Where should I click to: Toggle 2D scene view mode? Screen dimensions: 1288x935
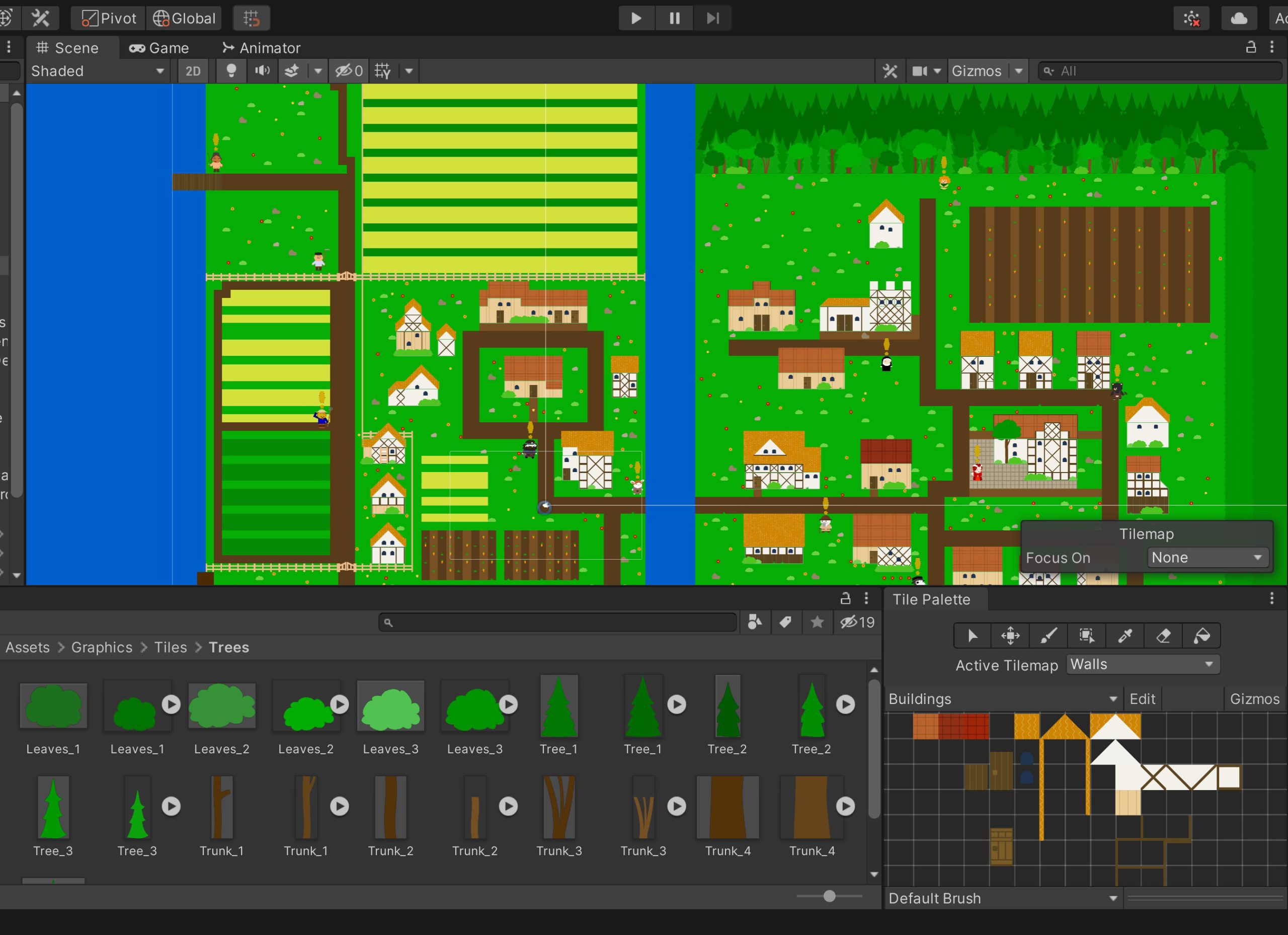(x=193, y=71)
